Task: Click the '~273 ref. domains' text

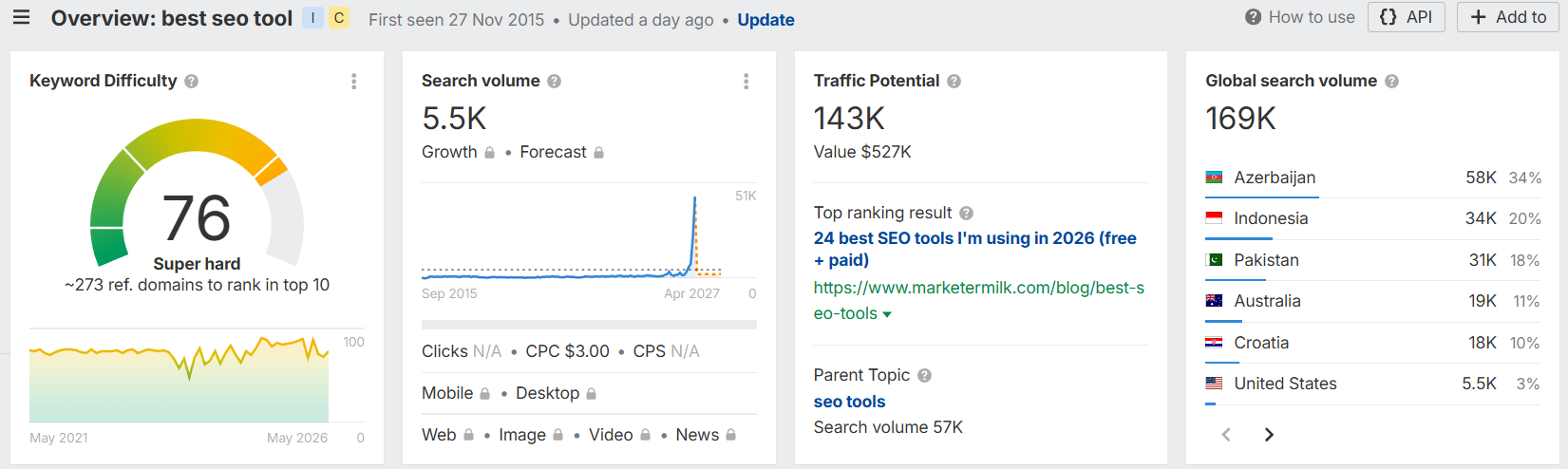Action: click(x=197, y=285)
